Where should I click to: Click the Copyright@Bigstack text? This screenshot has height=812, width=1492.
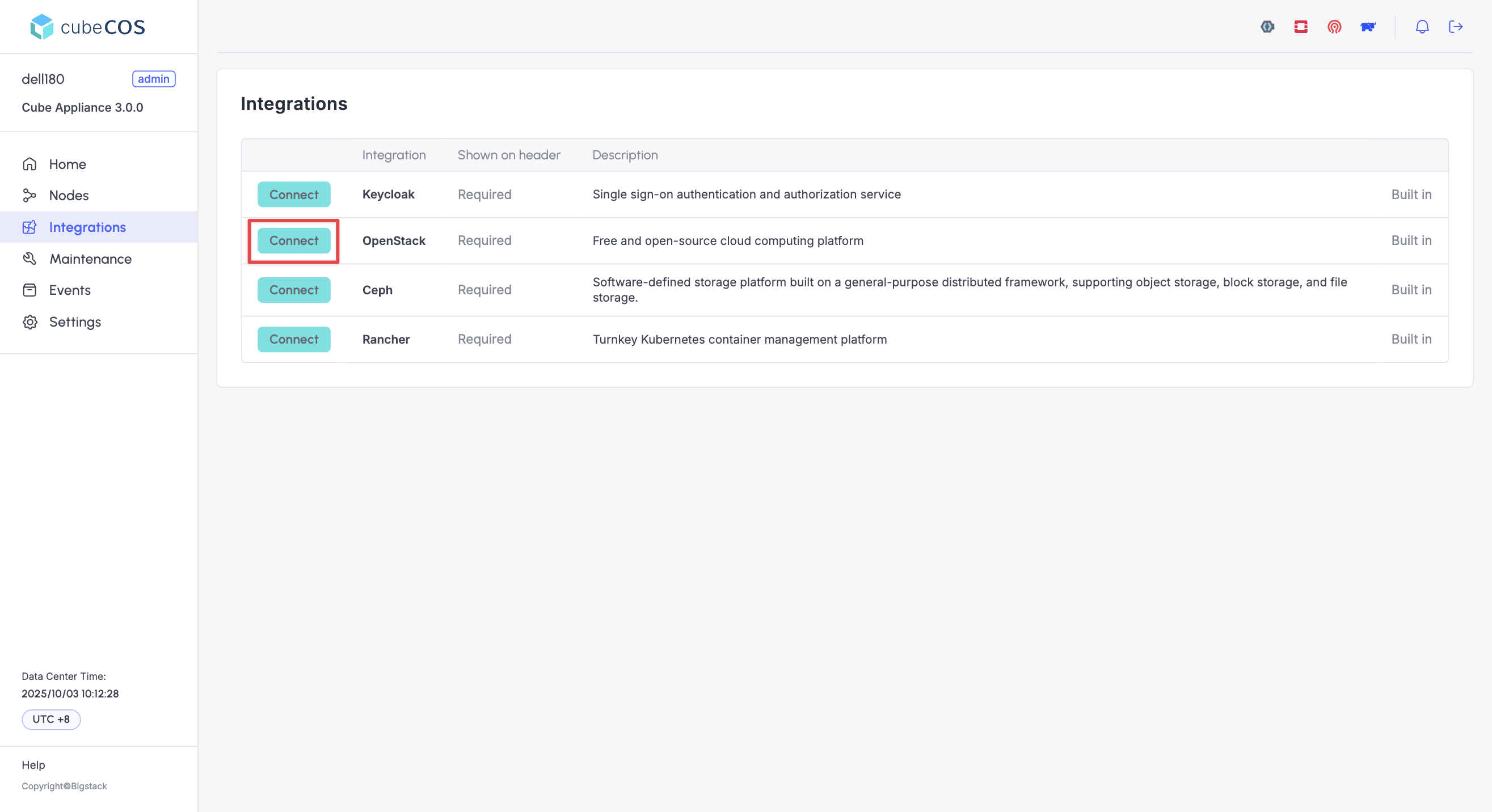(64, 786)
